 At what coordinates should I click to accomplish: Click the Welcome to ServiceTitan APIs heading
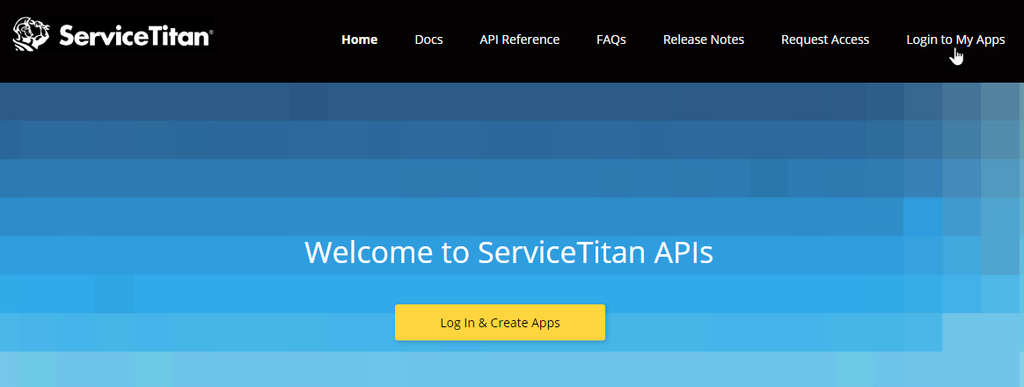[x=509, y=253]
